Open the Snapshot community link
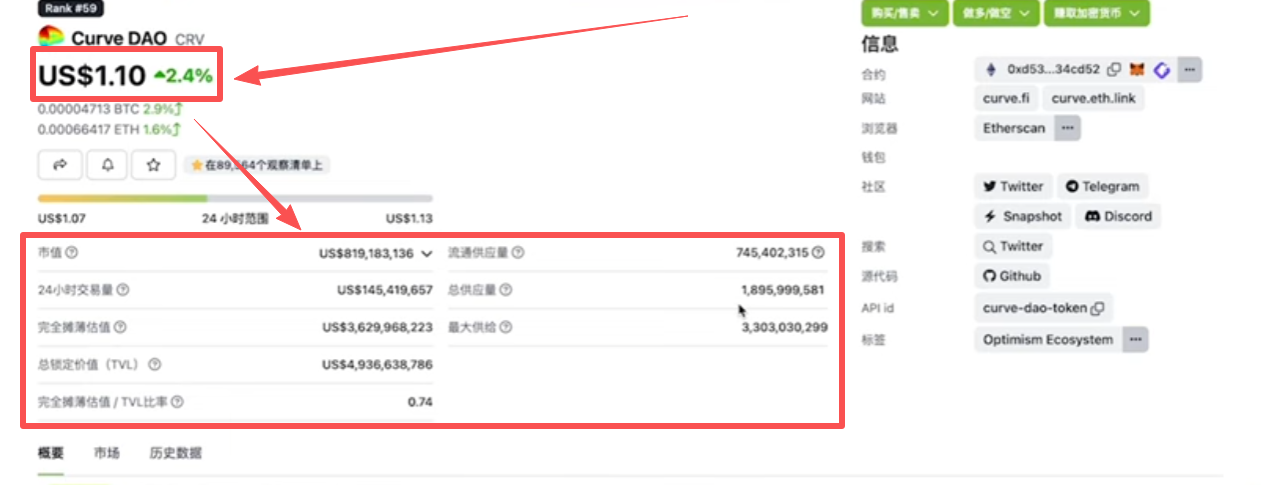Screen dimensions: 1261x485 click(1023, 216)
